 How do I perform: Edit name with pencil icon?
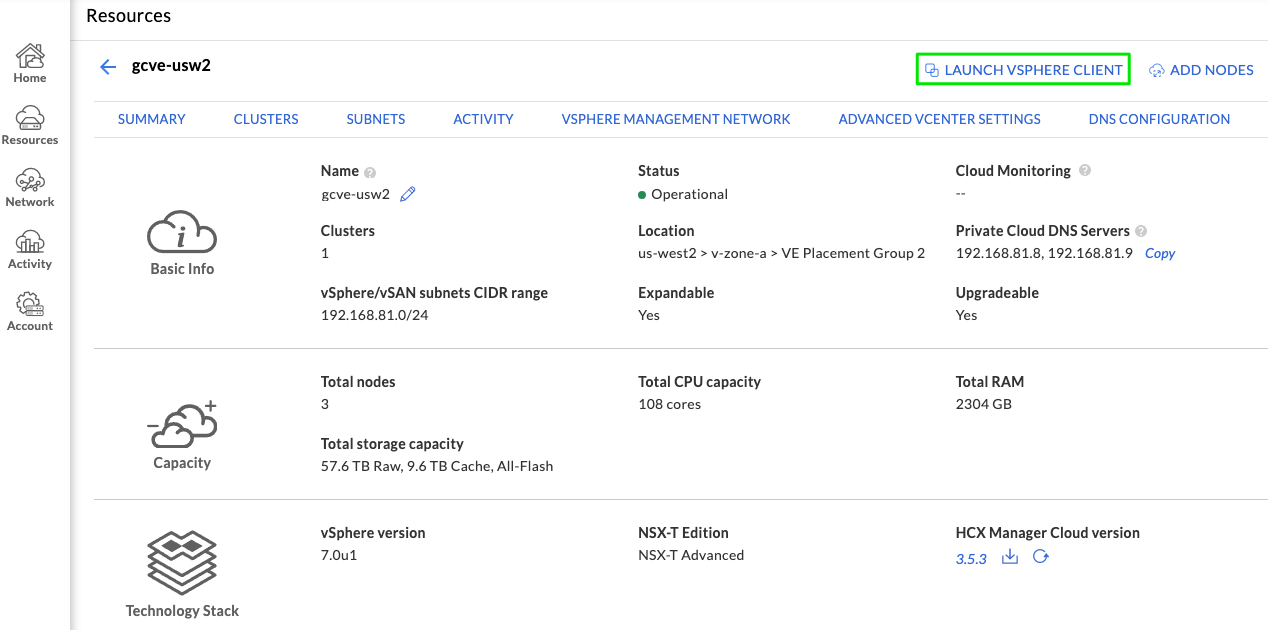pos(407,194)
